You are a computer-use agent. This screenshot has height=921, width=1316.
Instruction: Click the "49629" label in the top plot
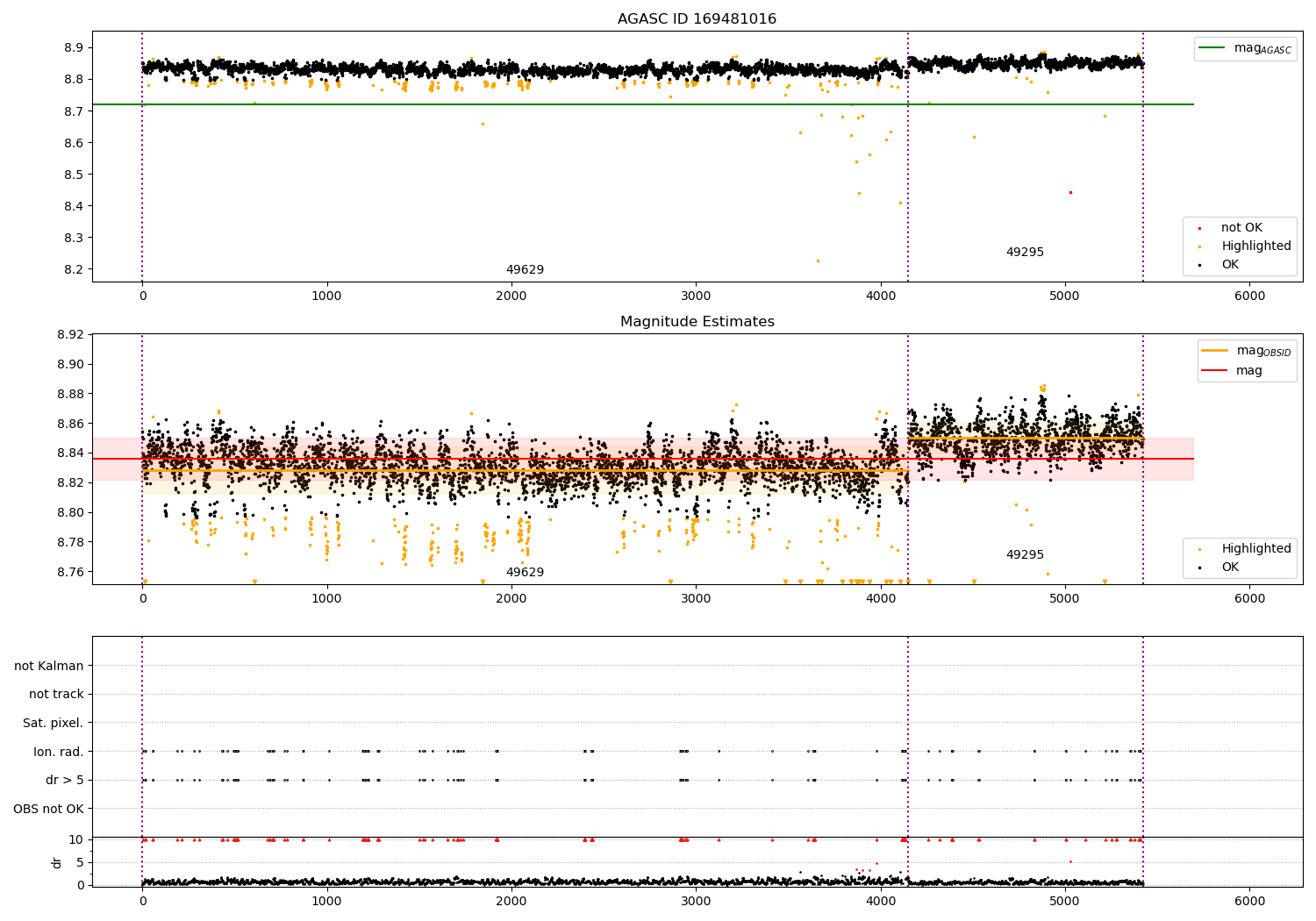[525, 270]
